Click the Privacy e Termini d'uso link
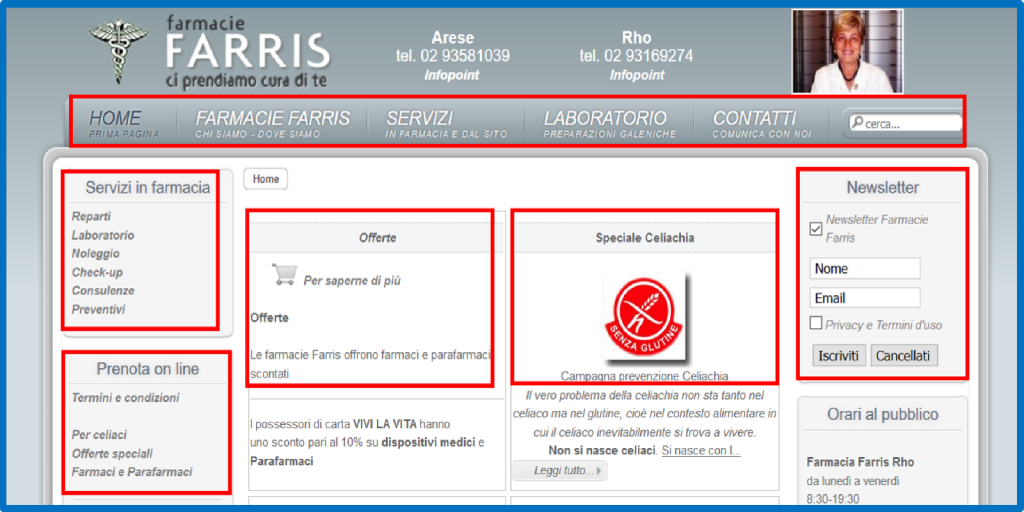Screen dimensions: 1024x512 point(884,325)
